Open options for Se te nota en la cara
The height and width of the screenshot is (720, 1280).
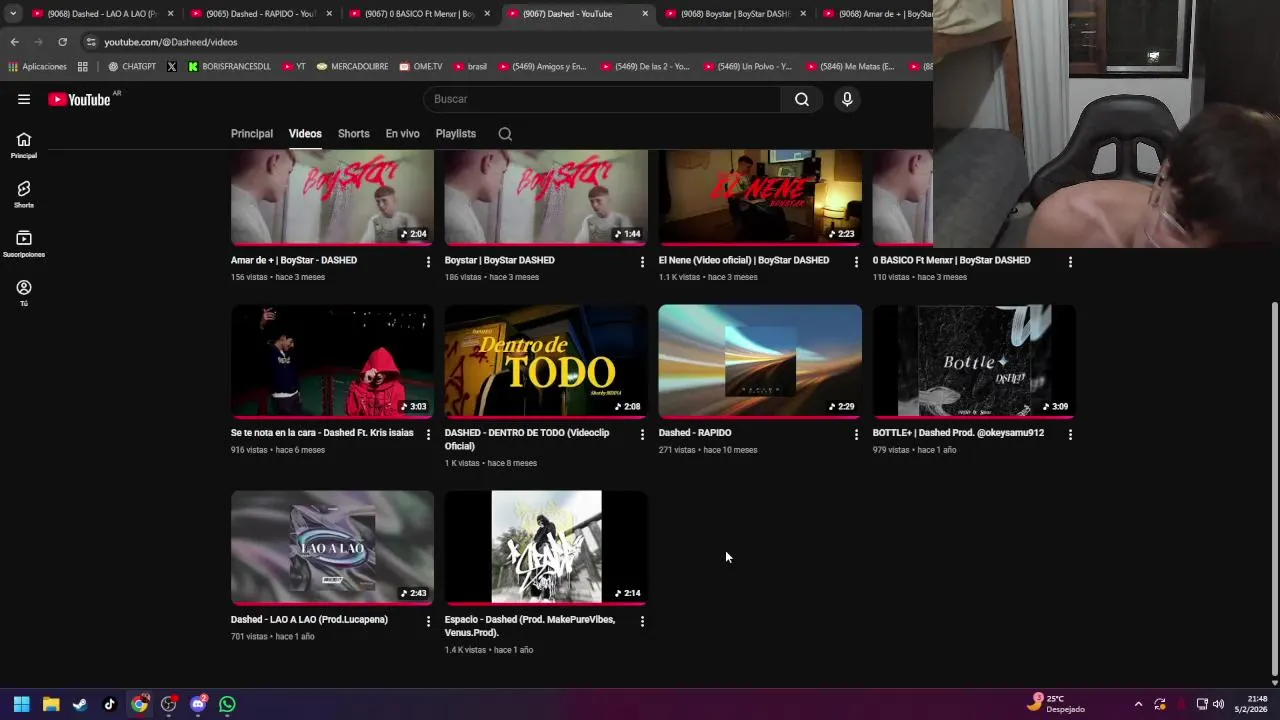tap(428, 435)
